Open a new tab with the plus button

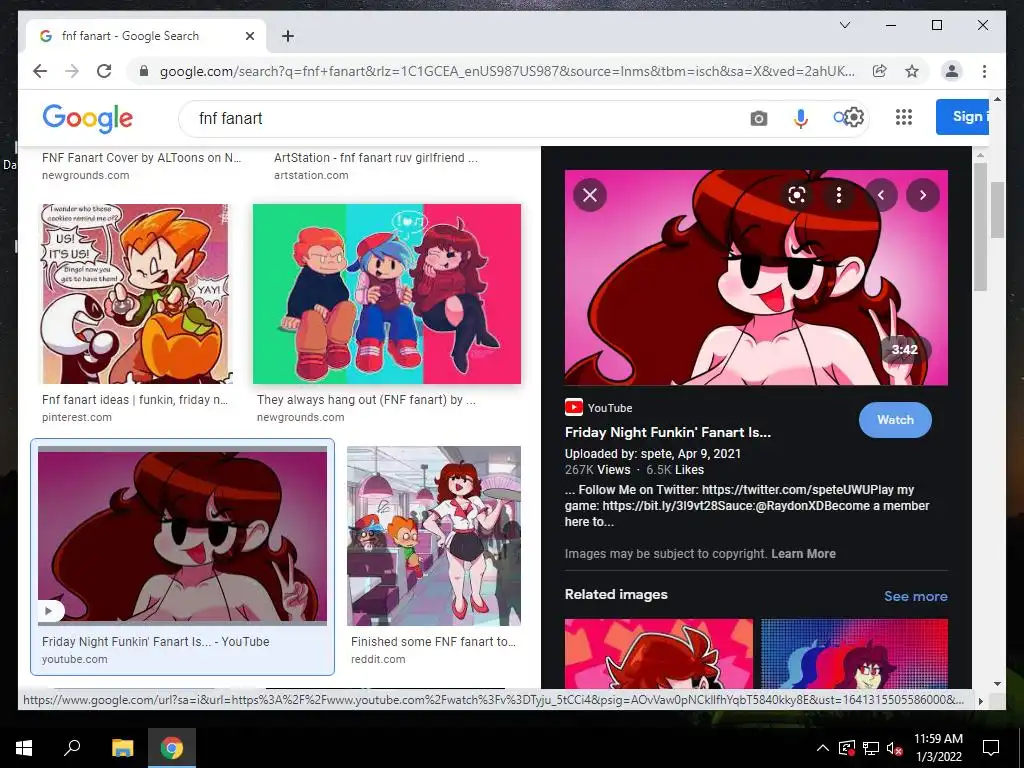click(288, 36)
